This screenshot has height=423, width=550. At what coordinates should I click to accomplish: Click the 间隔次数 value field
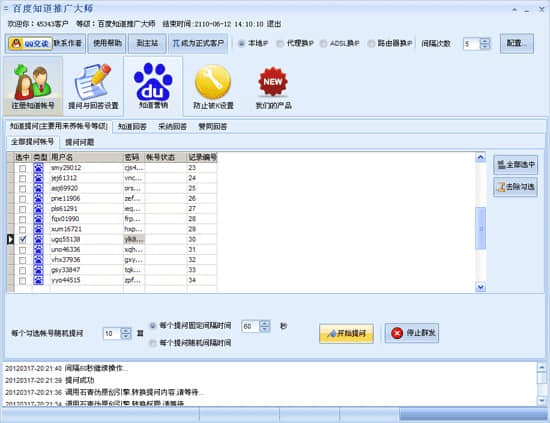click(471, 44)
